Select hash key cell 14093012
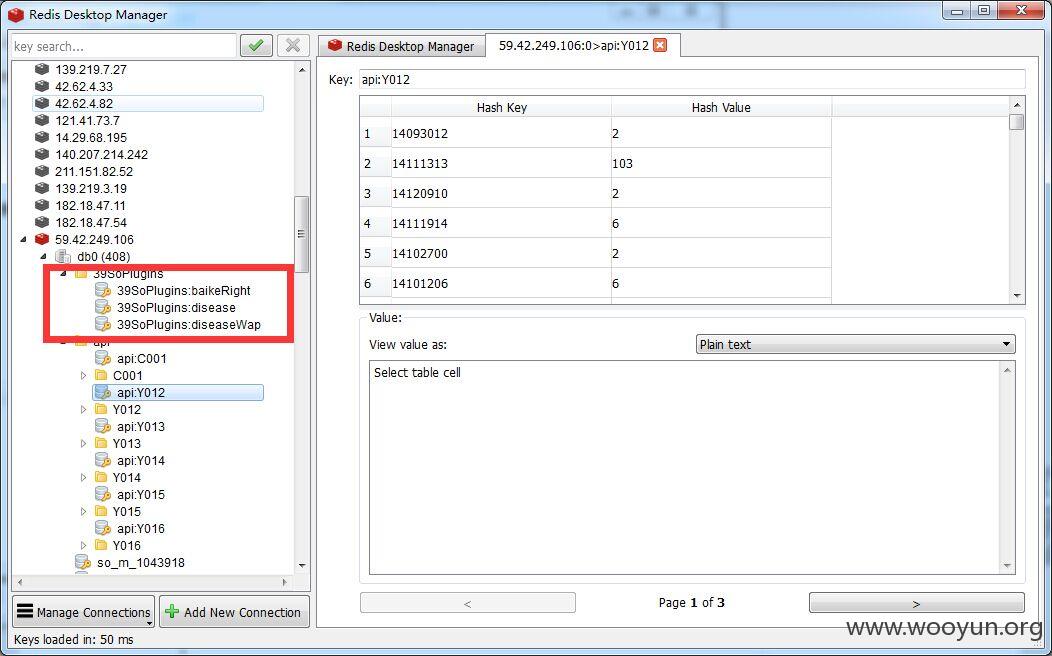The image size is (1052, 656). point(501,133)
